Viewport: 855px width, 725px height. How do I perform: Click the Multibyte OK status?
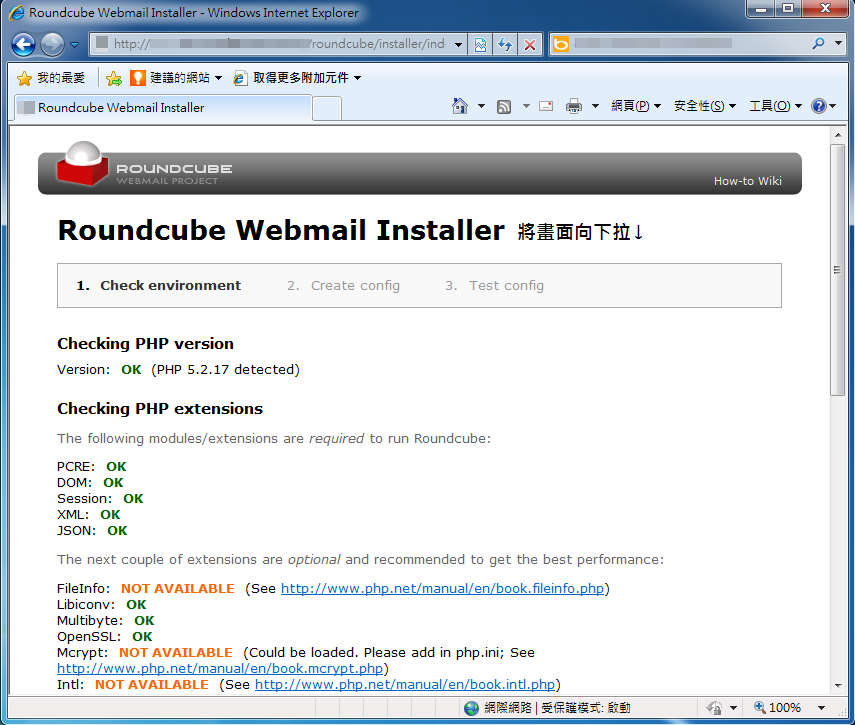[x=144, y=621]
